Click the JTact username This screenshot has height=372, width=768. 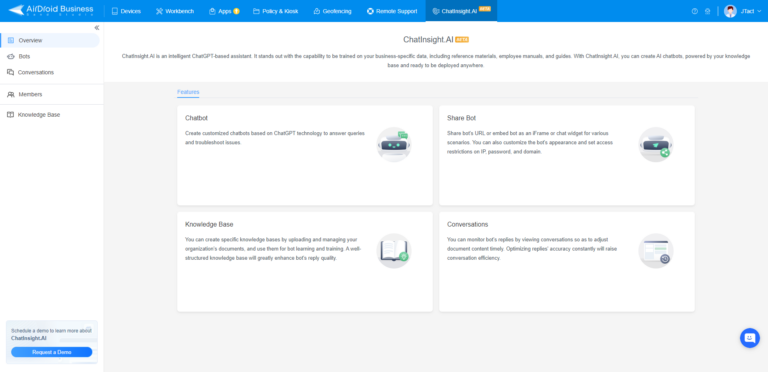(747, 11)
